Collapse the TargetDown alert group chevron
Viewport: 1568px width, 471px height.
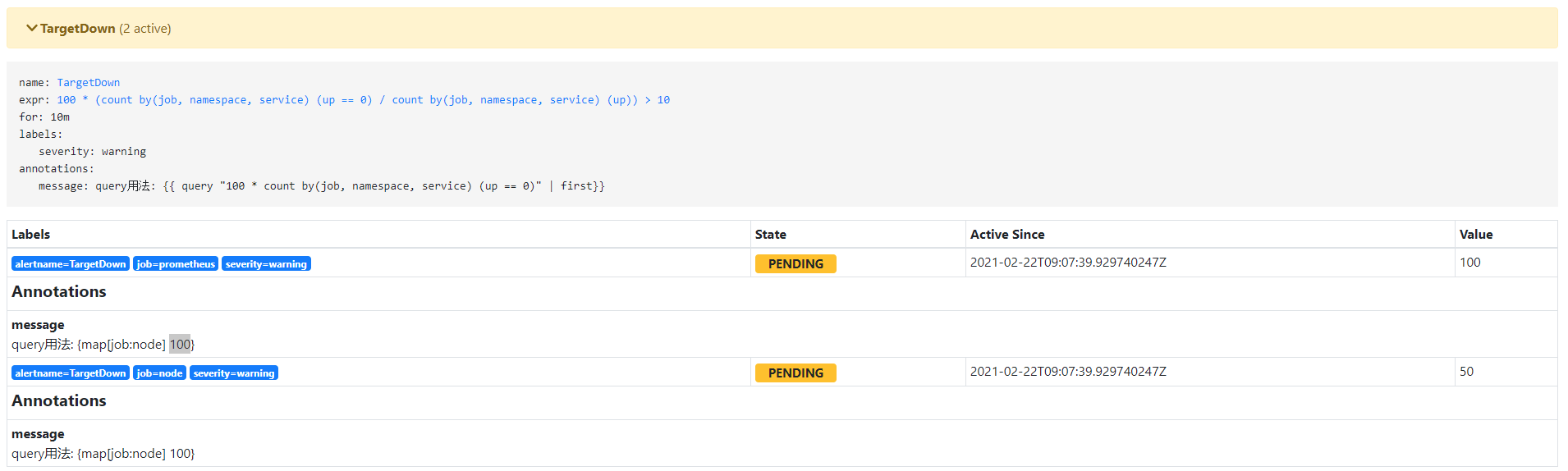[31, 28]
